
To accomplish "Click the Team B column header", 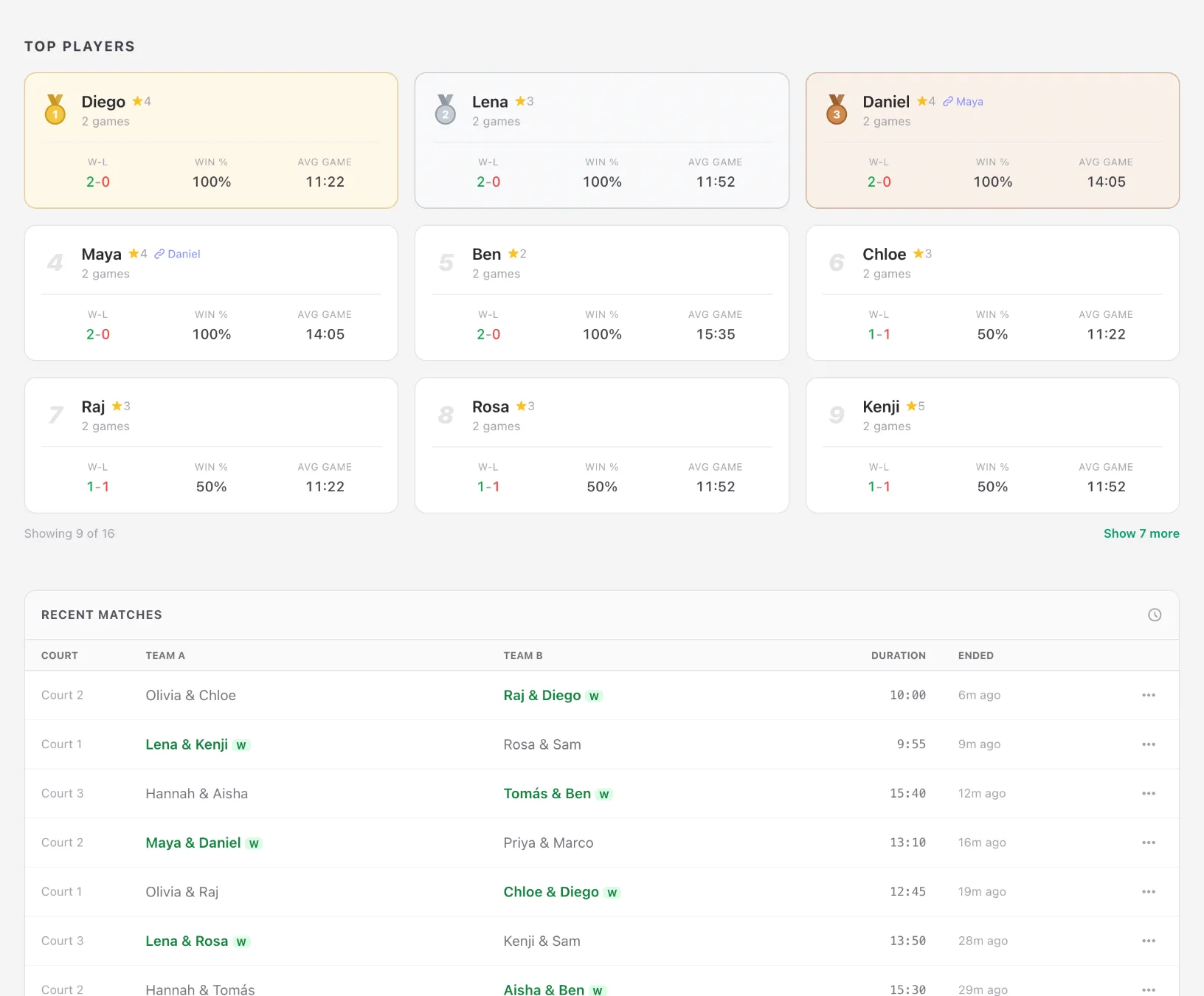I will point(523,655).
